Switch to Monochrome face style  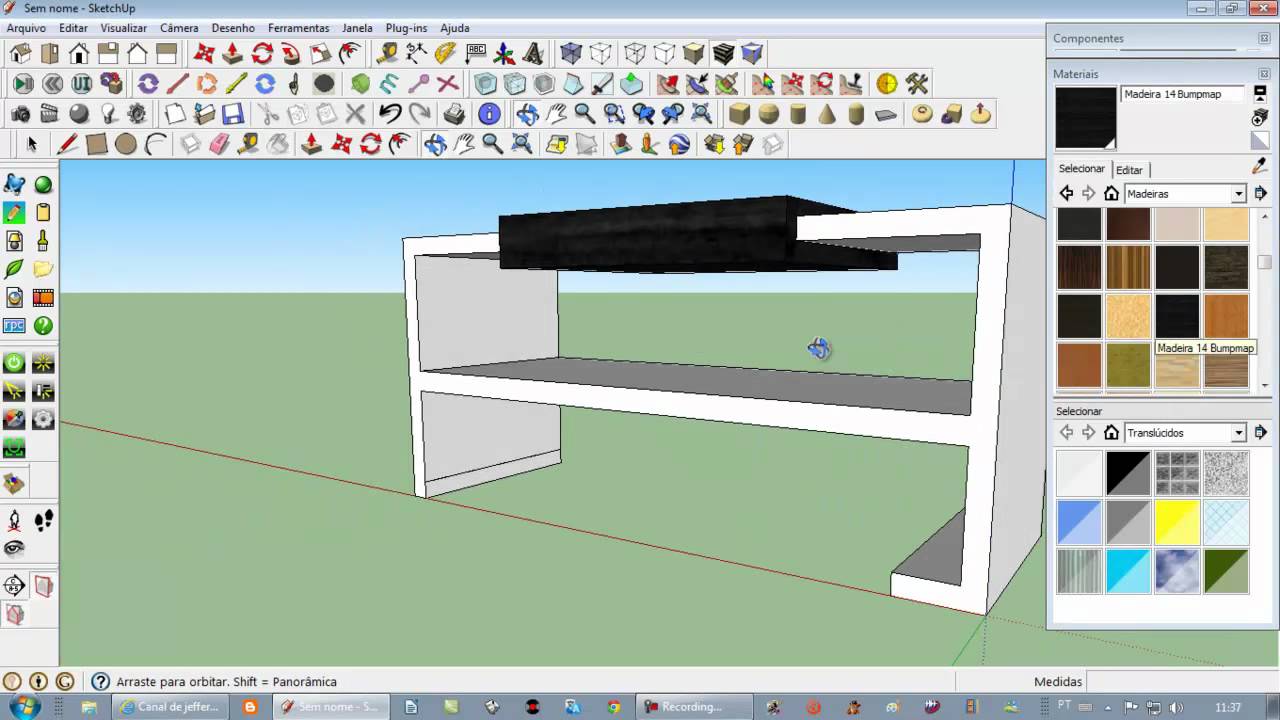point(752,53)
